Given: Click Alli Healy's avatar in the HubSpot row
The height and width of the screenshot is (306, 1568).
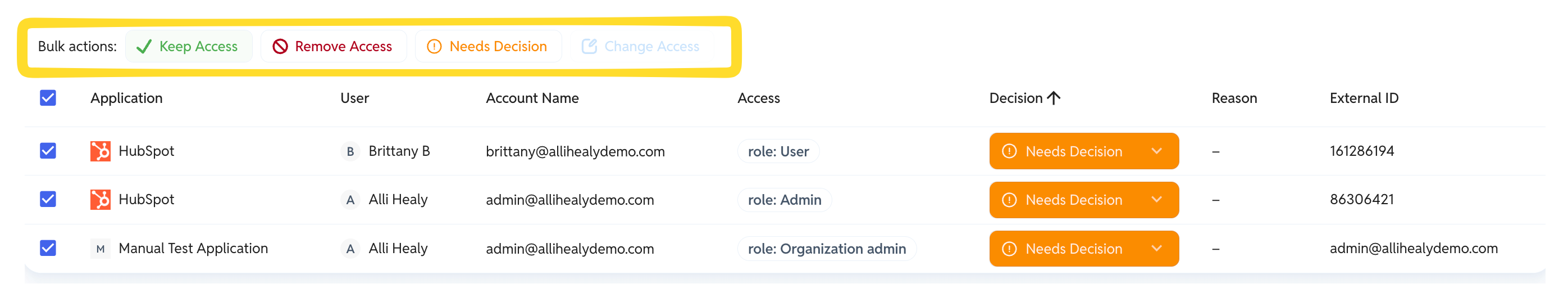Looking at the screenshot, I should (350, 199).
